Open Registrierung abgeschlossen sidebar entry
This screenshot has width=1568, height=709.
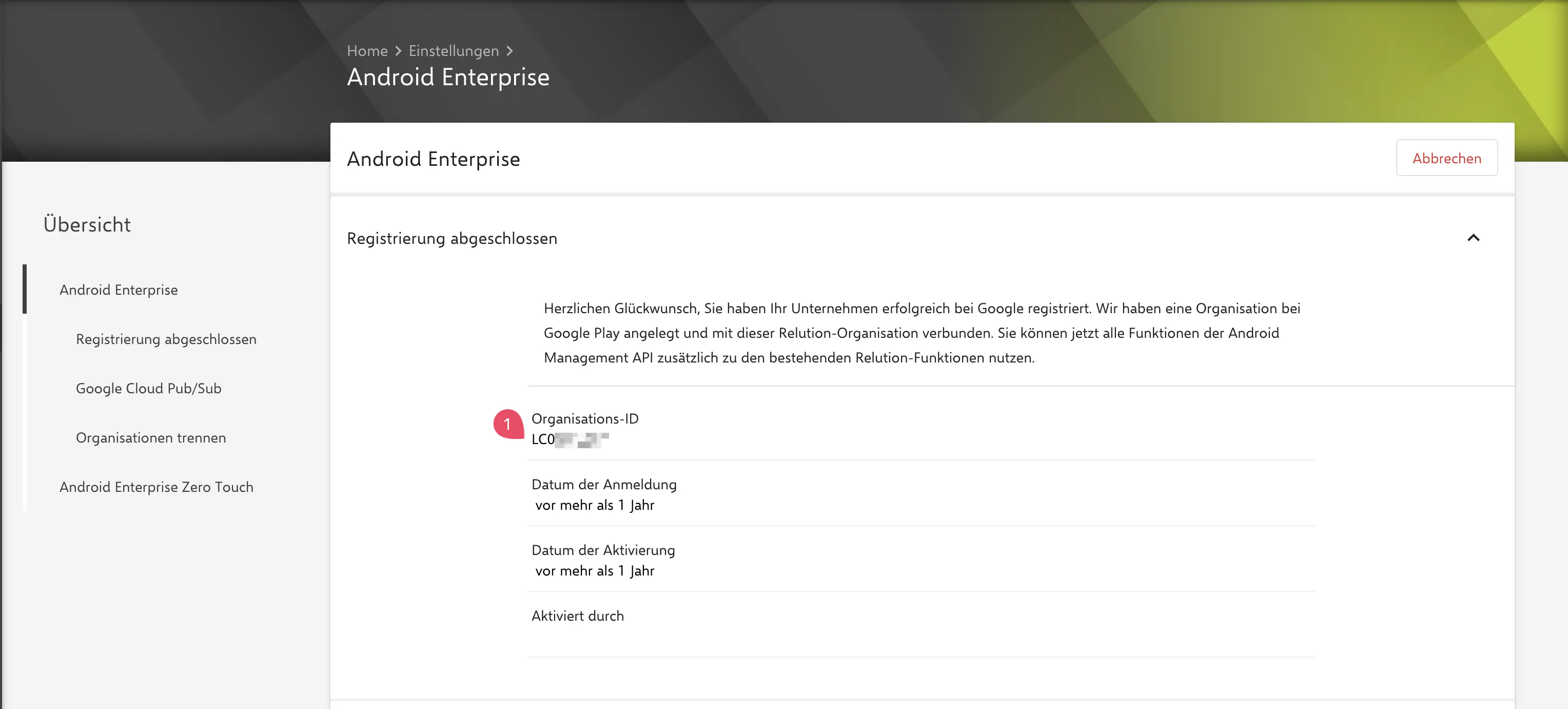coord(166,339)
